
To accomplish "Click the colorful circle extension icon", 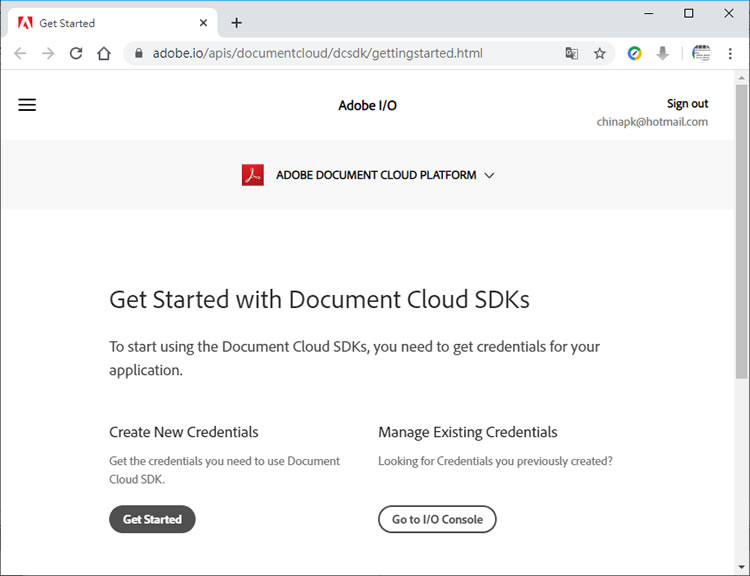I will click(634, 53).
